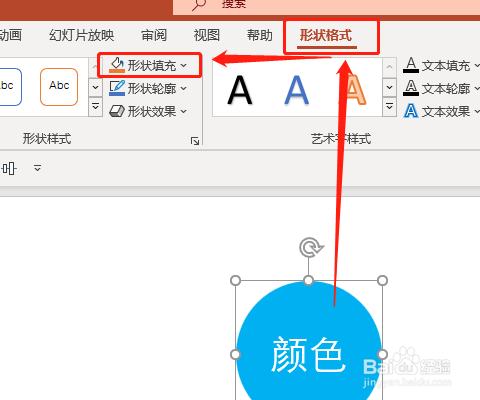Image resolution: width=480 pixels, height=400 pixels.
Task: Expand the 形状填充 dropdown arrow
Action: point(184,66)
